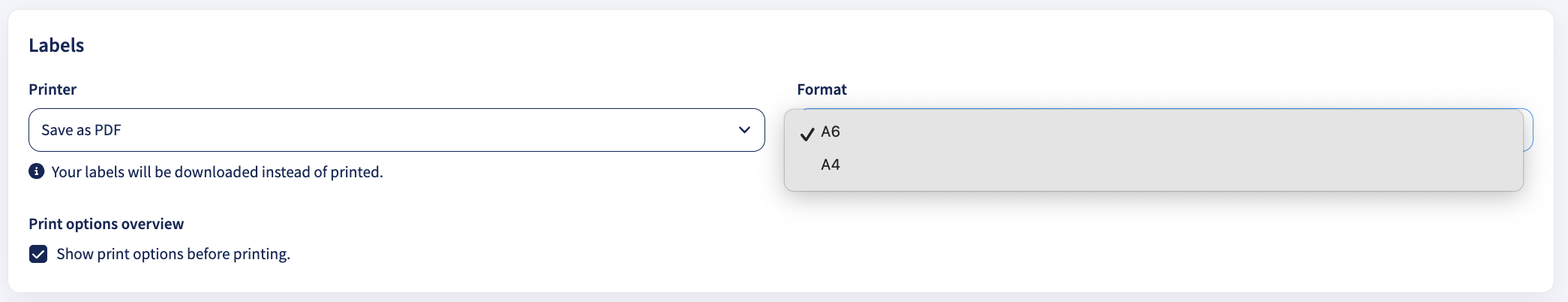Viewport: 1568px width, 302px height.
Task: Click the 'Save as PDF' text
Action: point(81,130)
